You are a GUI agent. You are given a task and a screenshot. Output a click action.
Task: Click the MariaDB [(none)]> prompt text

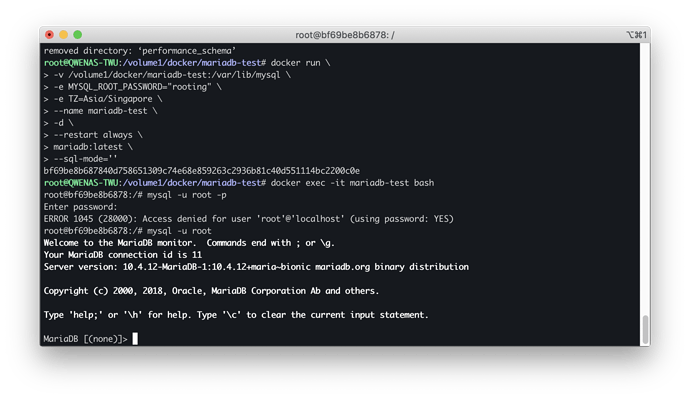click(85, 339)
